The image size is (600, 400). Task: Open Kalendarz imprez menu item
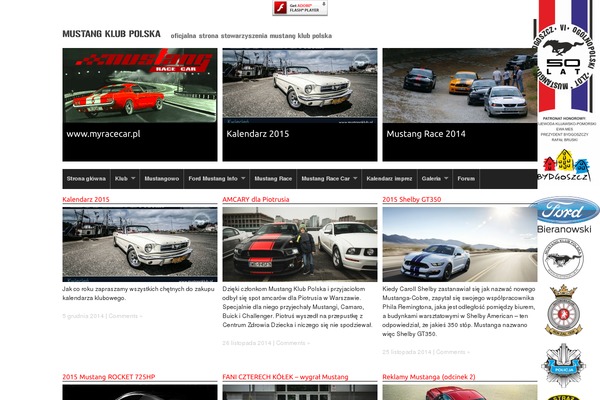tap(389, 179)
